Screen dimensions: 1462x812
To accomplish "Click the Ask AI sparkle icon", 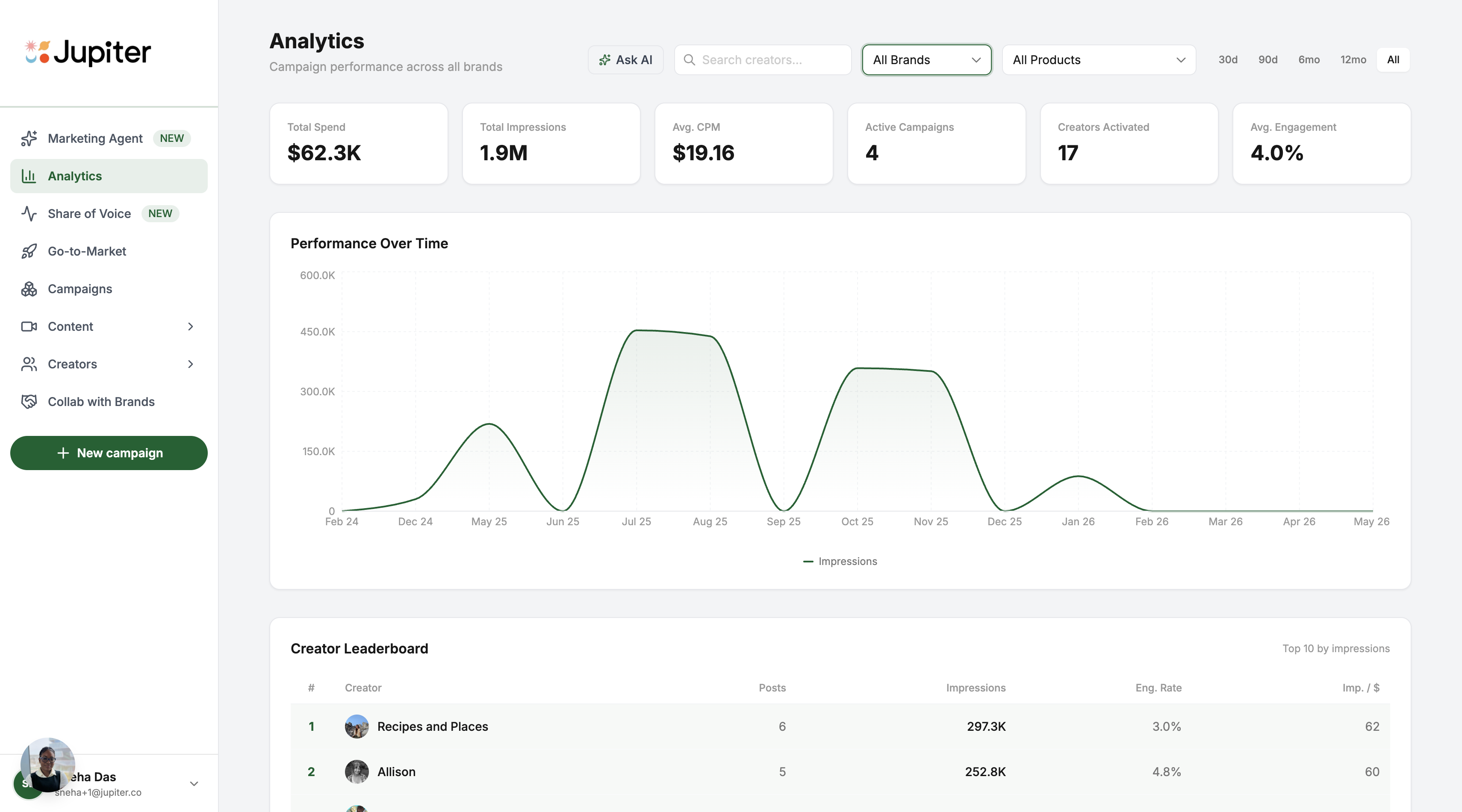I will (x=604, y=59).
